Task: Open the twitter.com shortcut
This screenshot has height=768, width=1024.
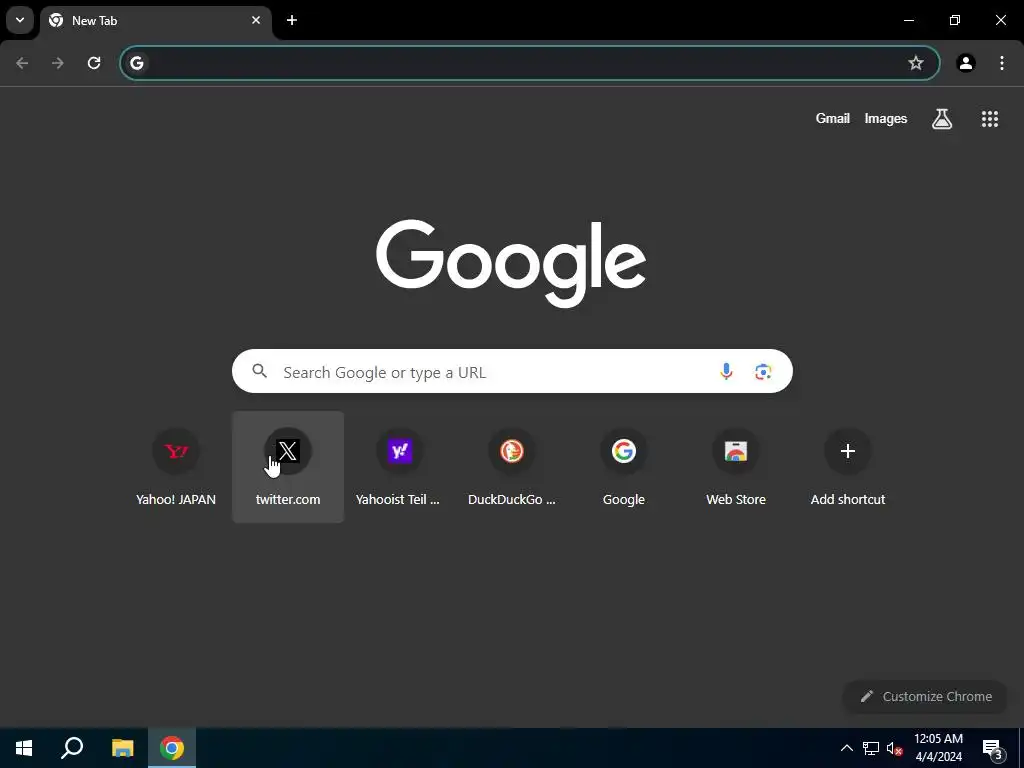Action: click(288, 466)
